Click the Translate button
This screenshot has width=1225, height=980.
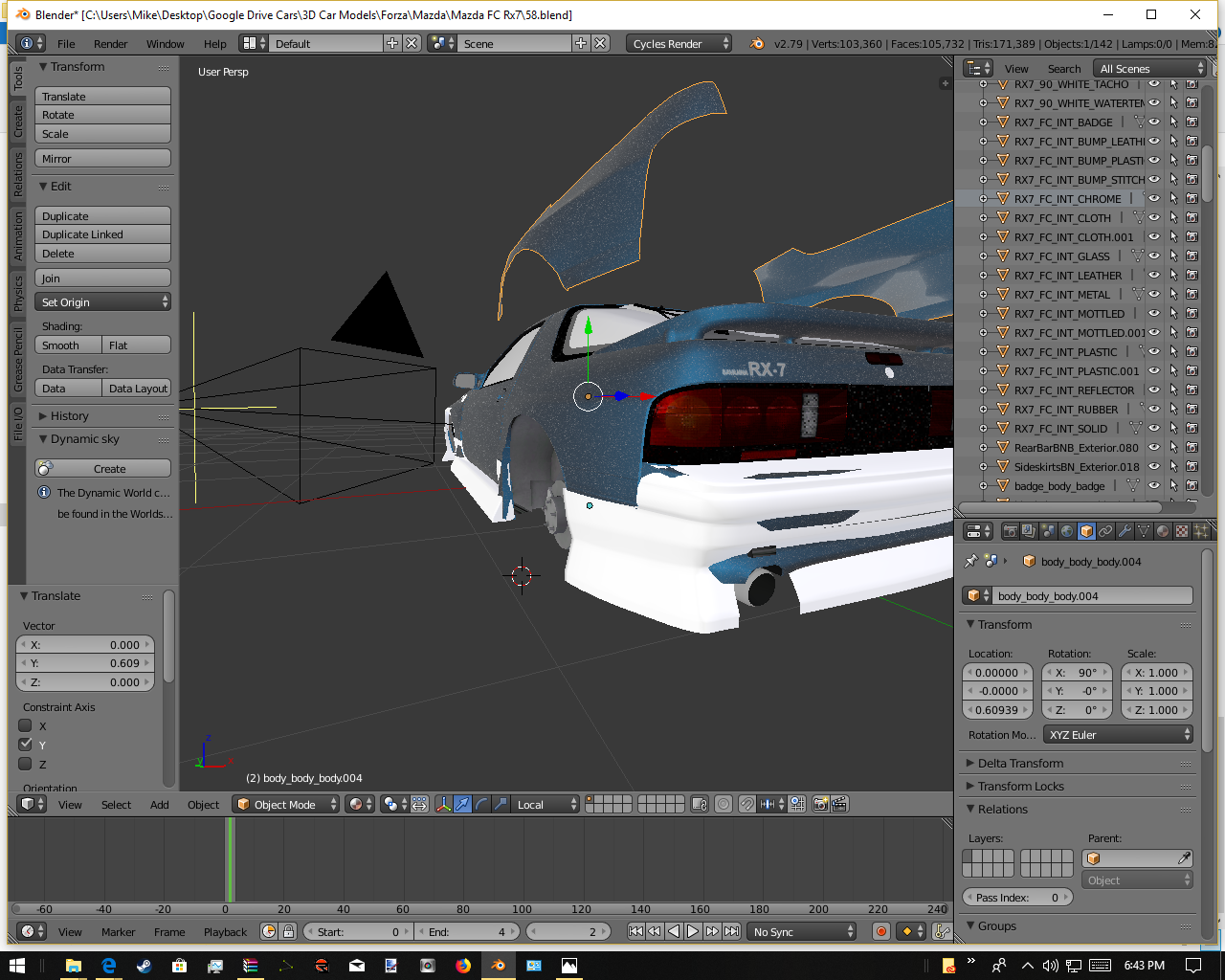pos(103,96)
